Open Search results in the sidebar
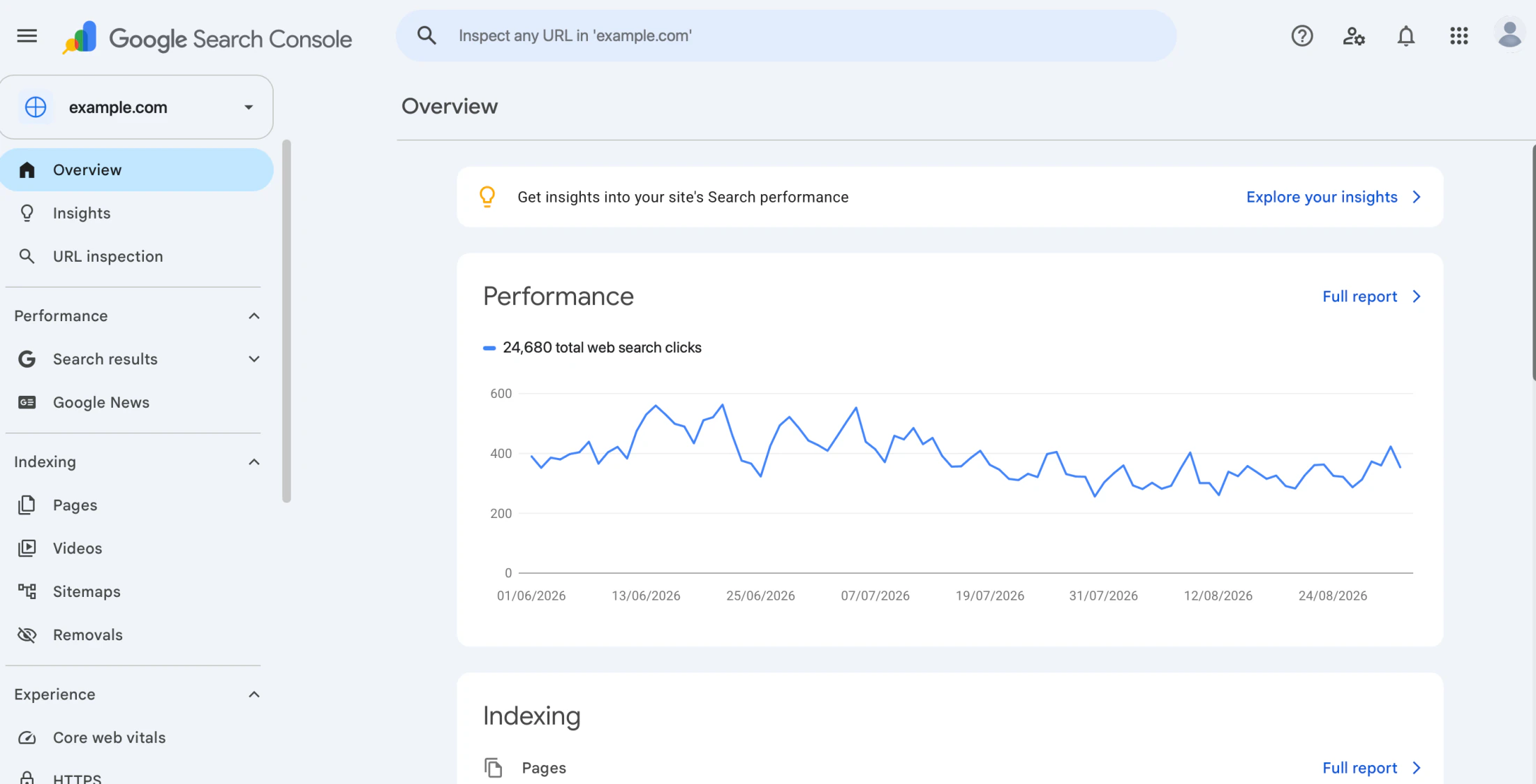 coord(105,359)
